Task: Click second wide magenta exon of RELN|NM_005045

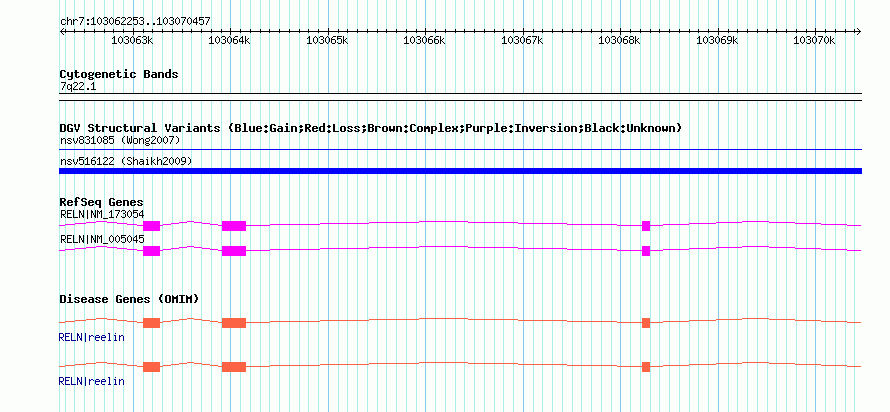Action: [x=234, y=251]
